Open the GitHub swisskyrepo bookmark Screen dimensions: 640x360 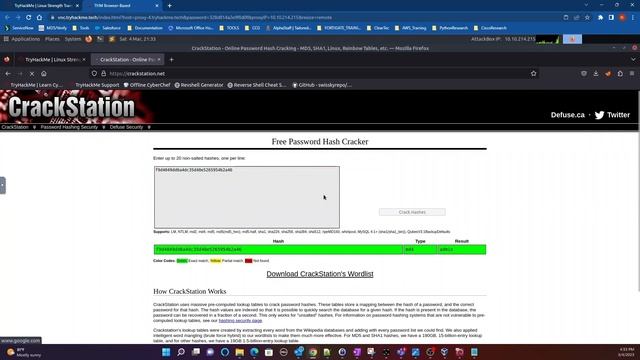322,85
